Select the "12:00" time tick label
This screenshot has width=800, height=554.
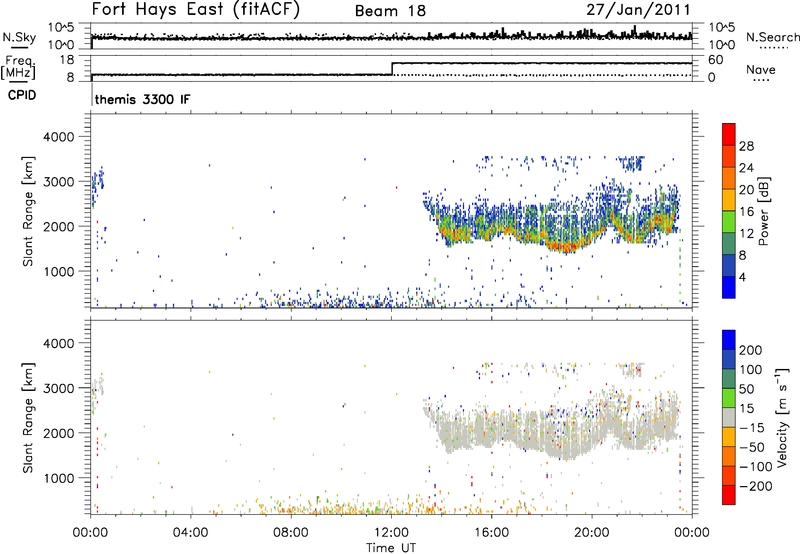[x=391, y=533]
